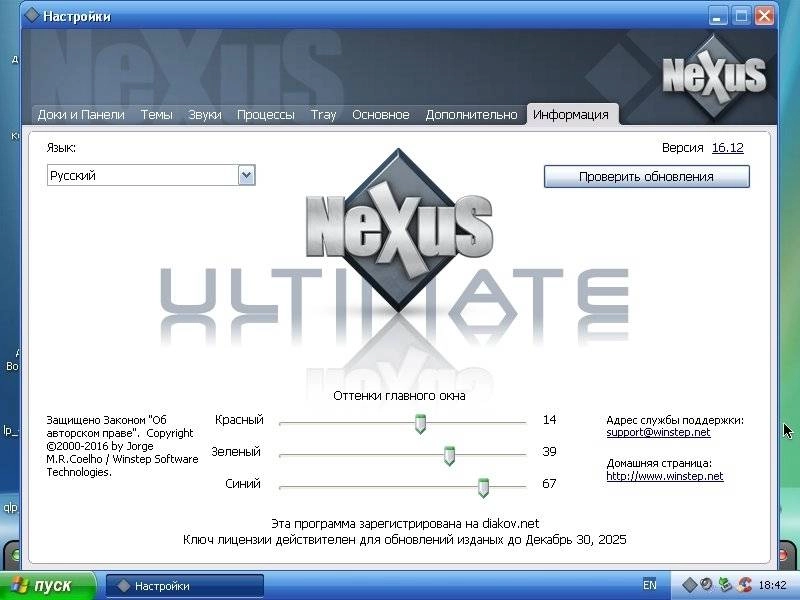Image resolution: width=800 pixels, height=600 pixels.
Task: Click the CCleaner tray icon
Action: pyautogui.click(x=745, y=584)
